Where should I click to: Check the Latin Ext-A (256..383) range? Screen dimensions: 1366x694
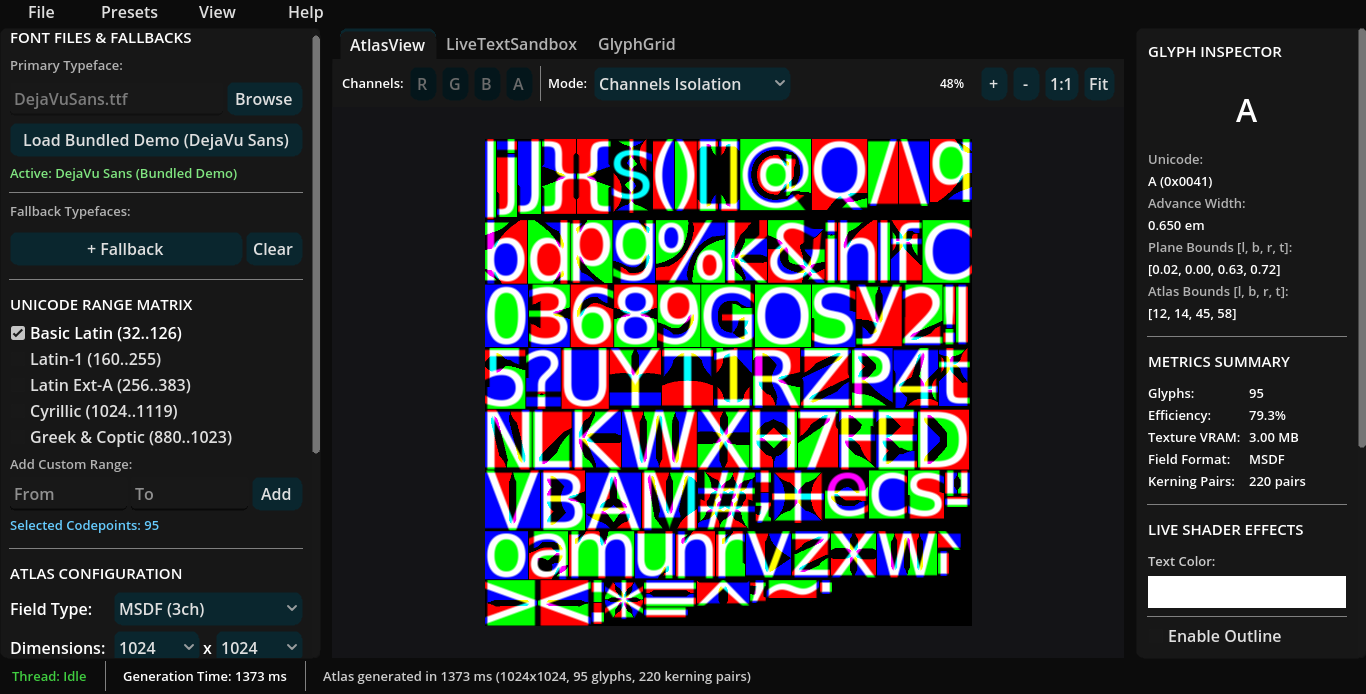tap(110, 385)
